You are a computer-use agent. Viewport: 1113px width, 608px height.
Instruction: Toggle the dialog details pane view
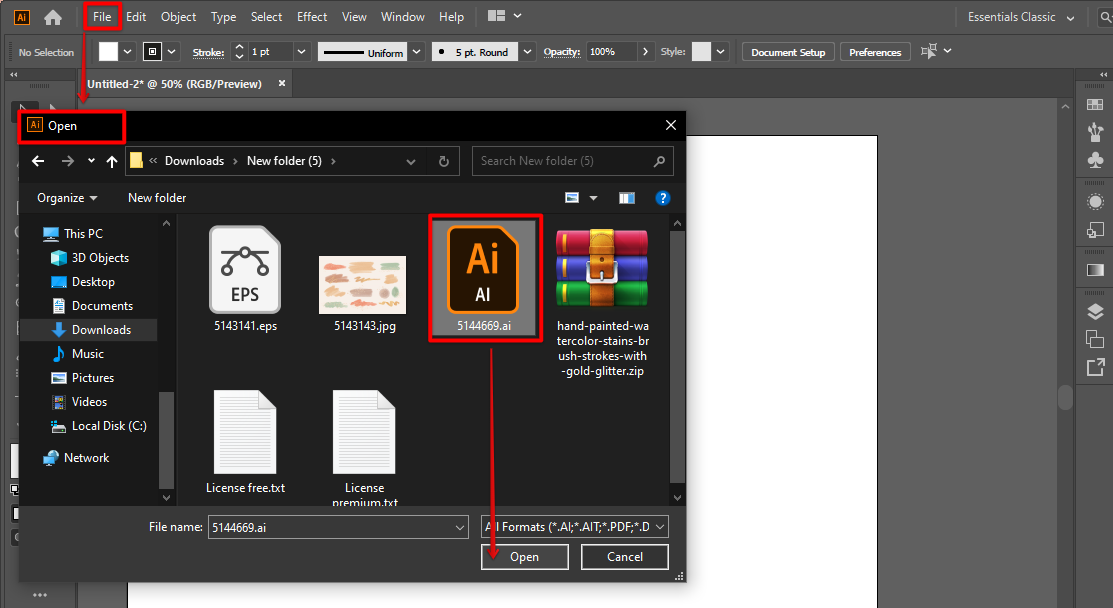(627, 197)
